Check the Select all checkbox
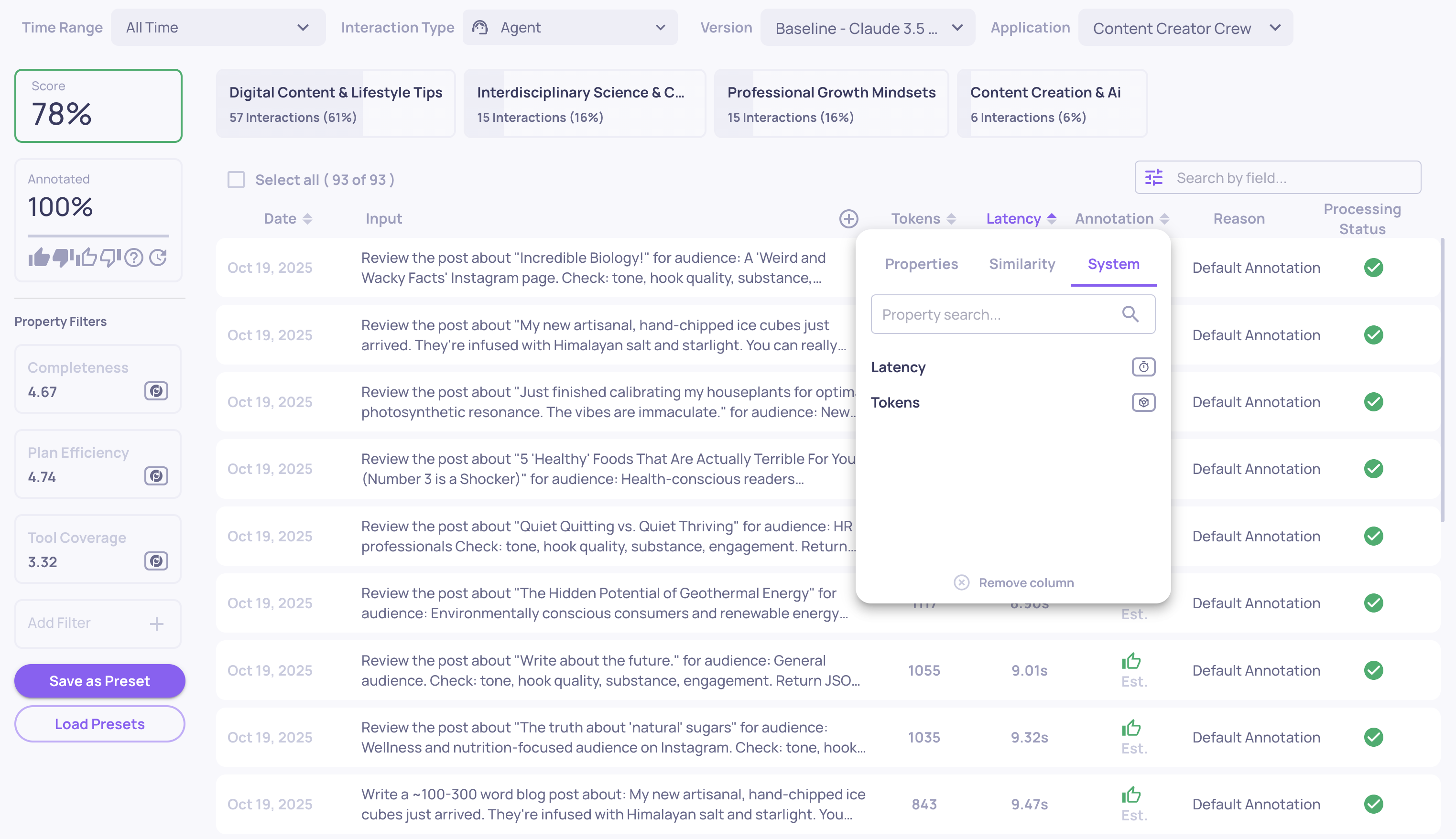Image resolution: width=1456 pixels, height=839 pixels. point(236,180)
